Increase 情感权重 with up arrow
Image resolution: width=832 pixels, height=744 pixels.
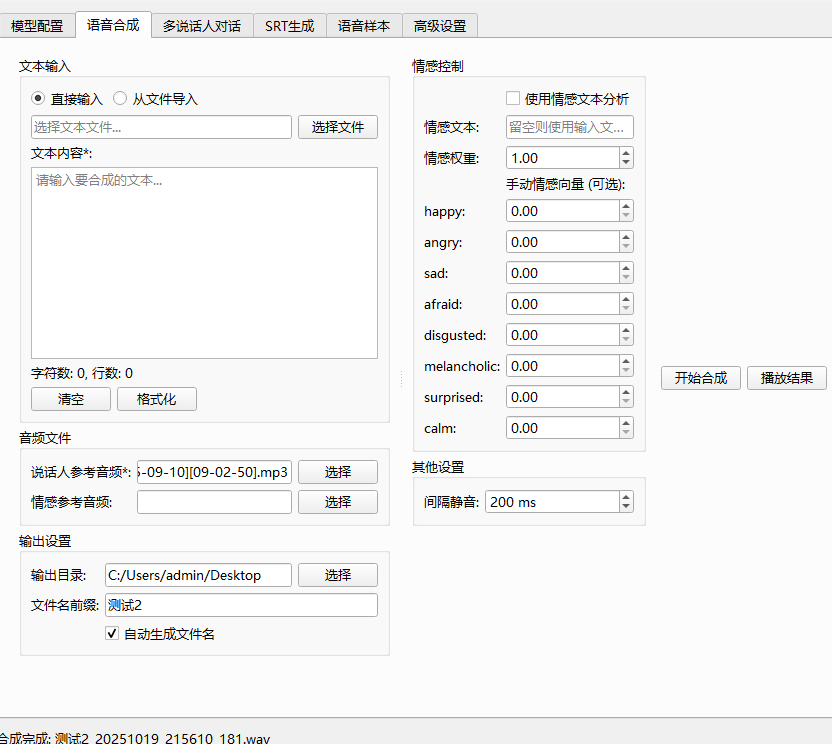626,153
